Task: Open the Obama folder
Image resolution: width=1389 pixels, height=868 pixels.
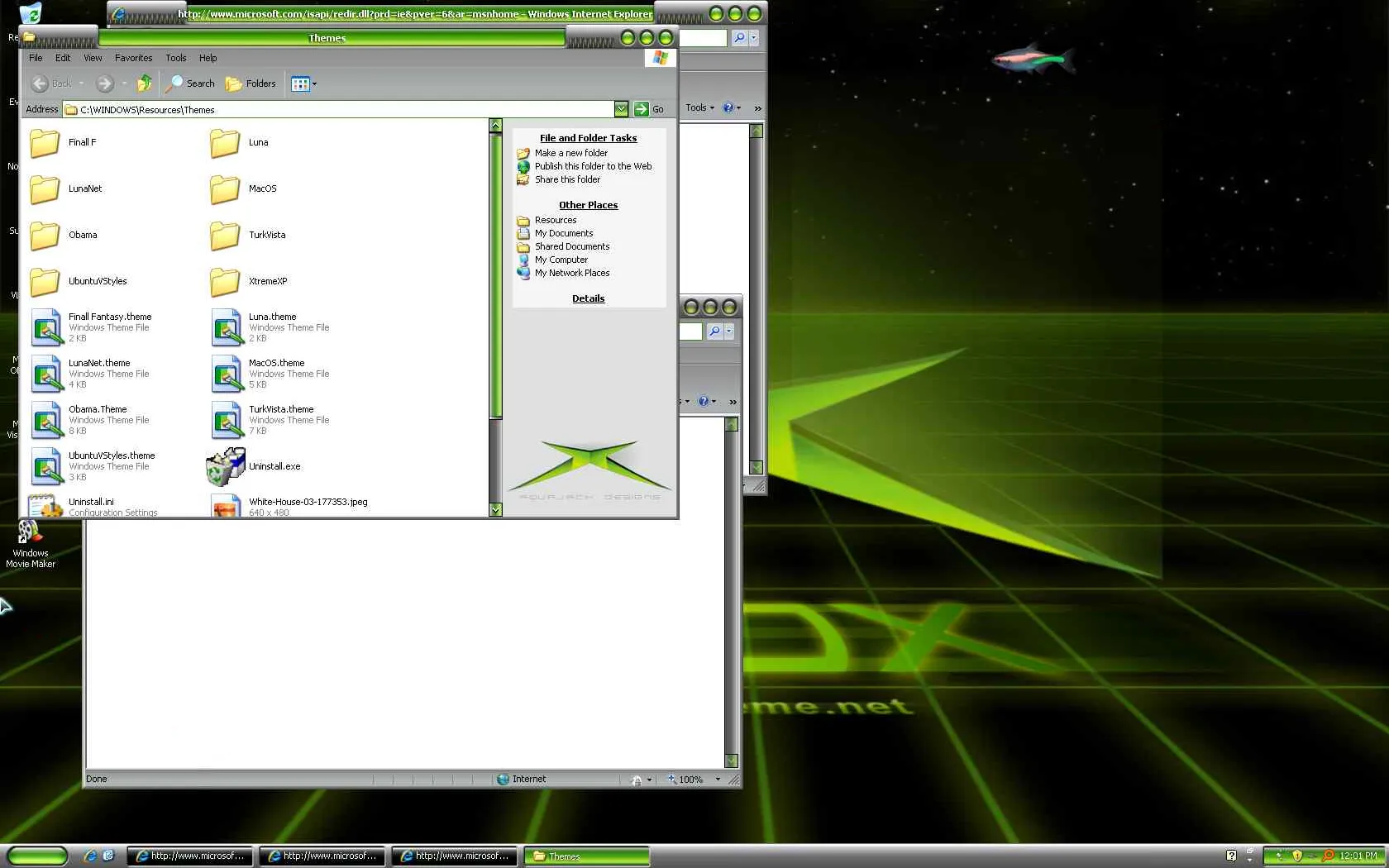Action: click(45, 236)
